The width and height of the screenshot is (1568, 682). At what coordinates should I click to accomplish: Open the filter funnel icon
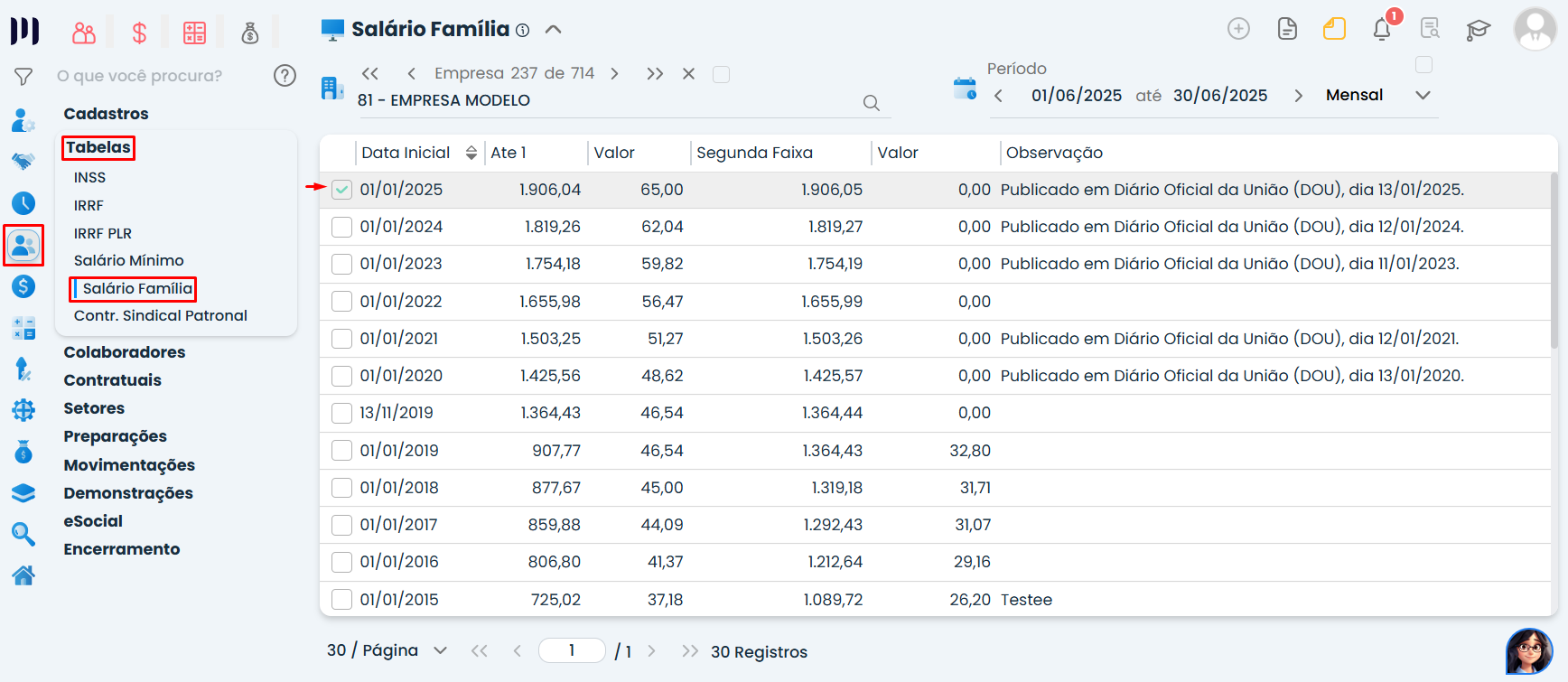pyautogui.click(x=23, y=77)
